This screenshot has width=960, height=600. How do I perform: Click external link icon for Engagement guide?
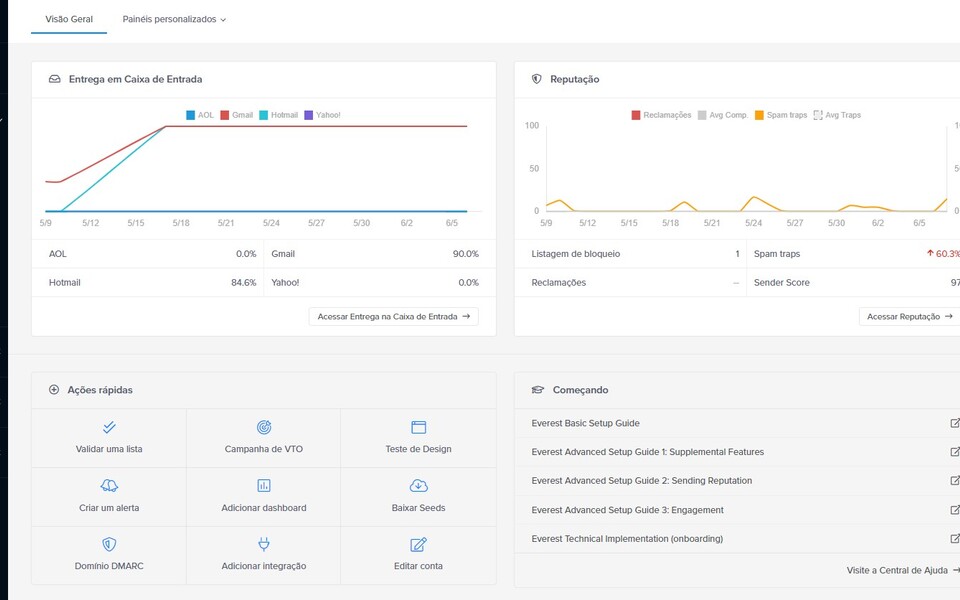pyautogui.click(x=954, y=509)
